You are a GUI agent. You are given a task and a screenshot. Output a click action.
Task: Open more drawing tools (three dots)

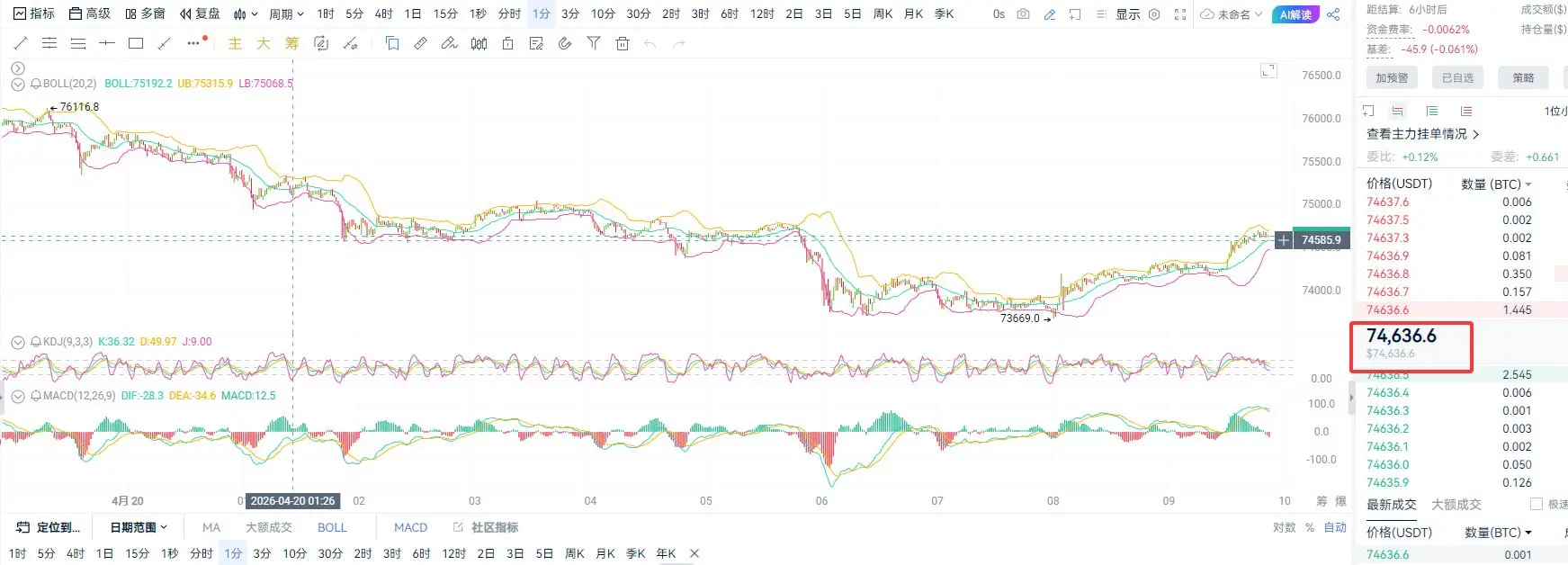pyautogui.click(x=193, y=43)
